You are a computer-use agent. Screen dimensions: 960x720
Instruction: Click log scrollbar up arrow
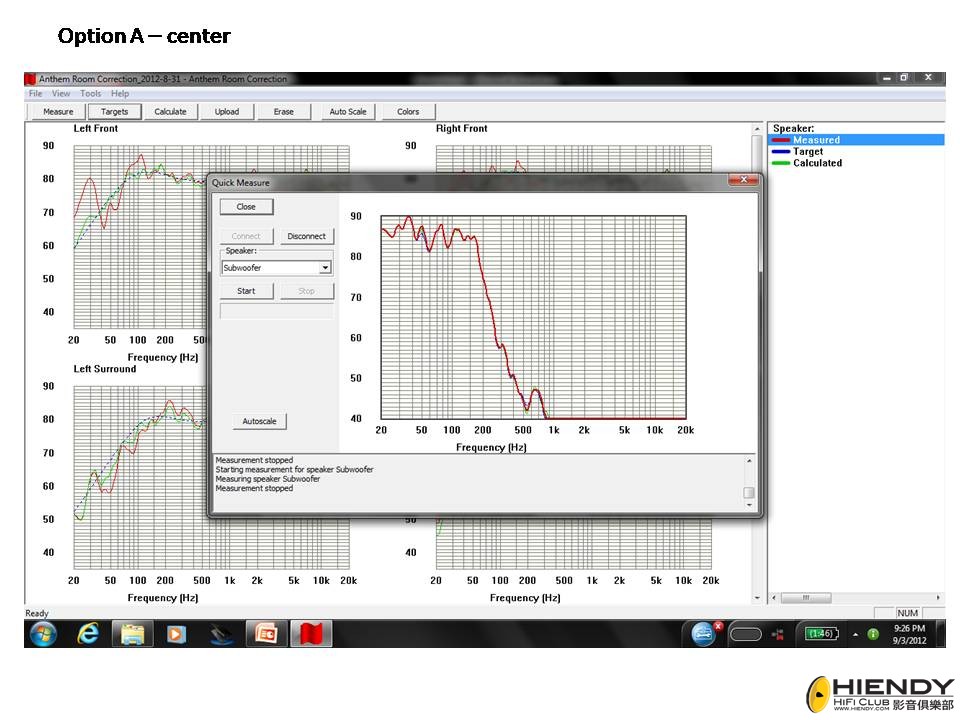click(749, 461)
